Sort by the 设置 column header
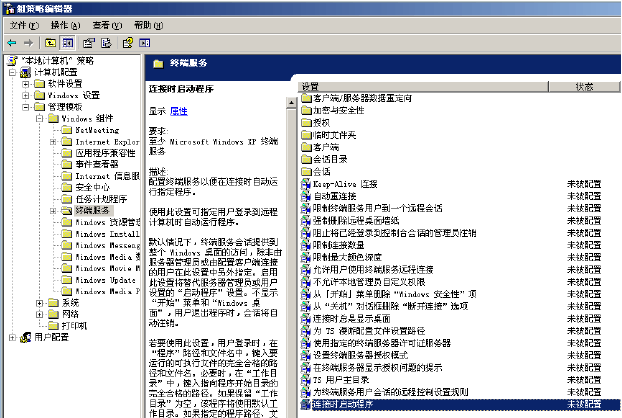 pos(423,86)
